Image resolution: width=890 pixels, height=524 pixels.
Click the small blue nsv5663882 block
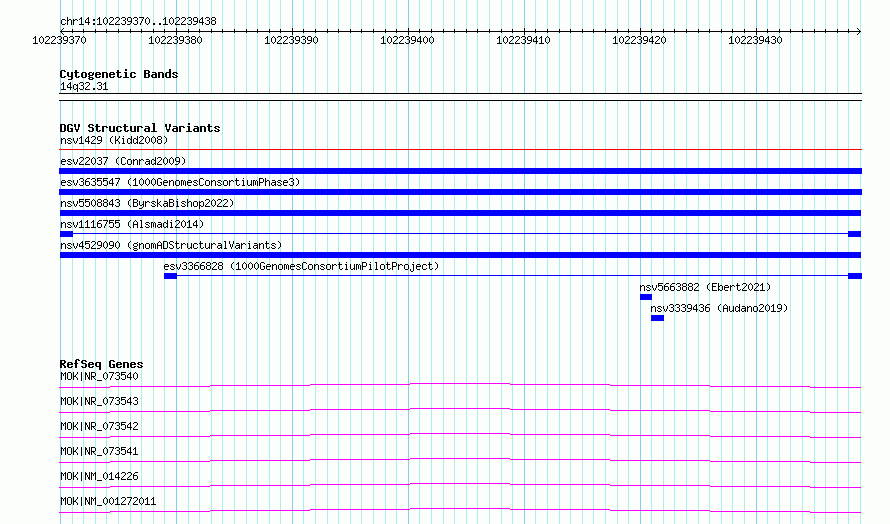(x=646, y=297)
